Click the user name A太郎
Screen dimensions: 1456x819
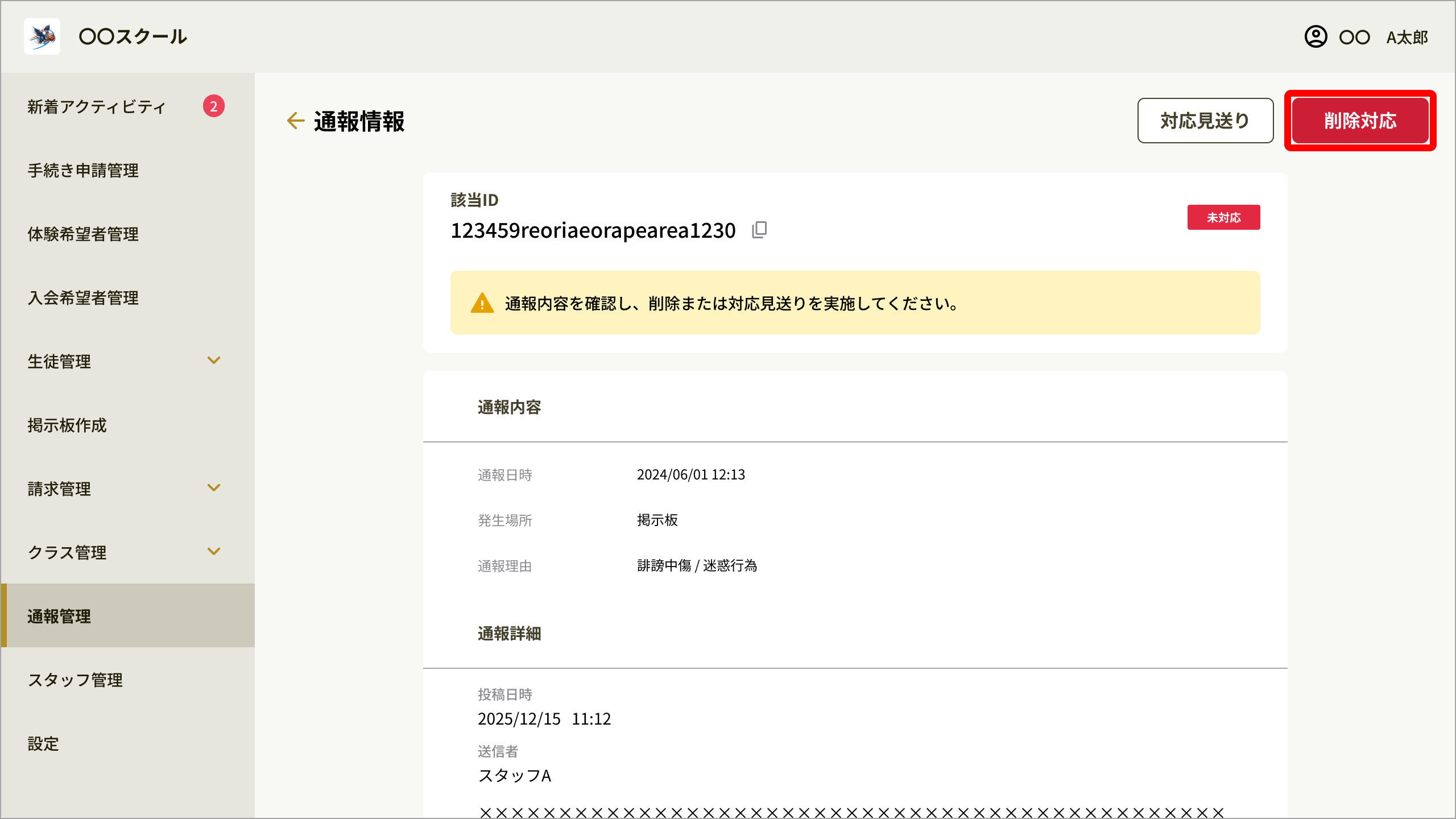[1407, 38]
